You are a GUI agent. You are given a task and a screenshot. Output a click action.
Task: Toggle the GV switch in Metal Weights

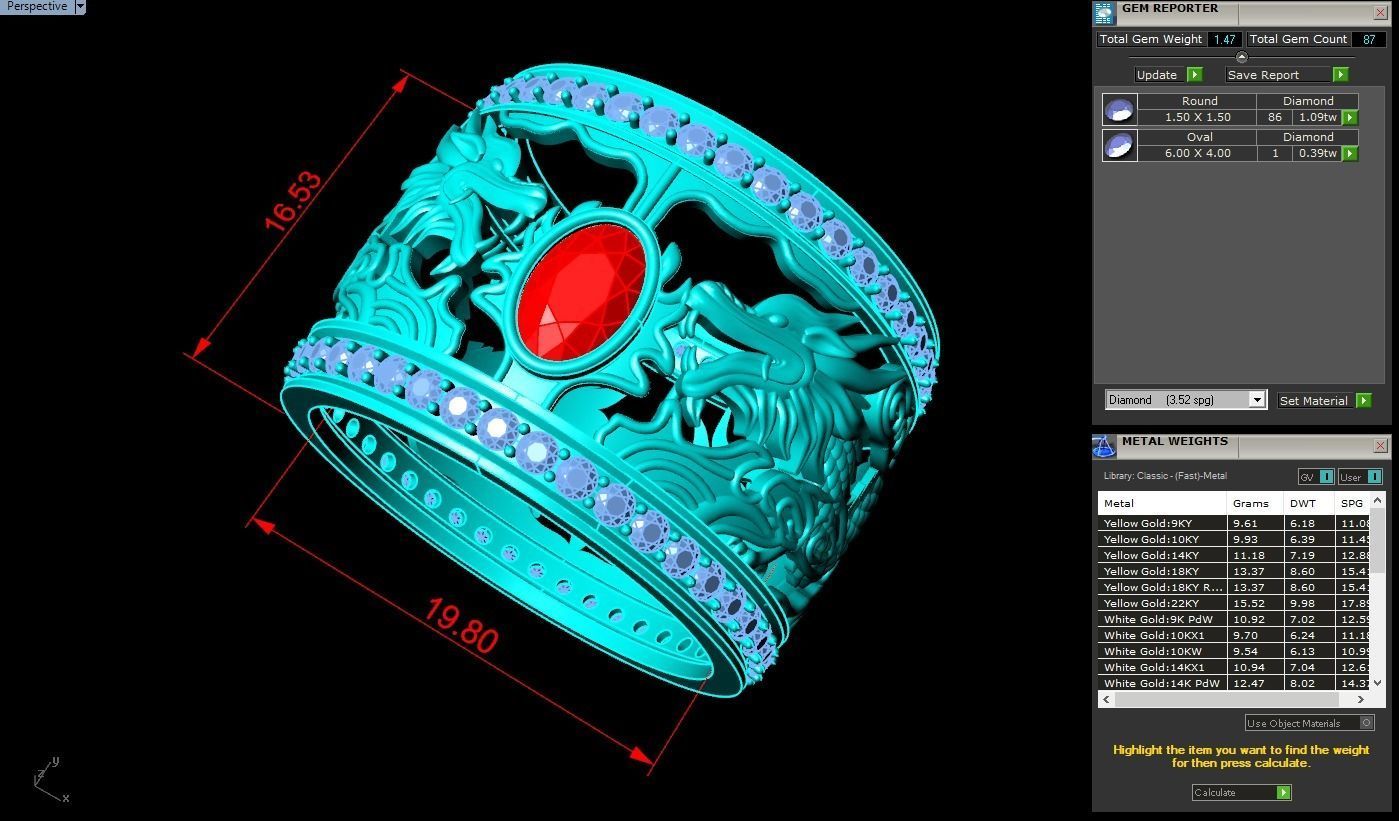[1316, 477]
